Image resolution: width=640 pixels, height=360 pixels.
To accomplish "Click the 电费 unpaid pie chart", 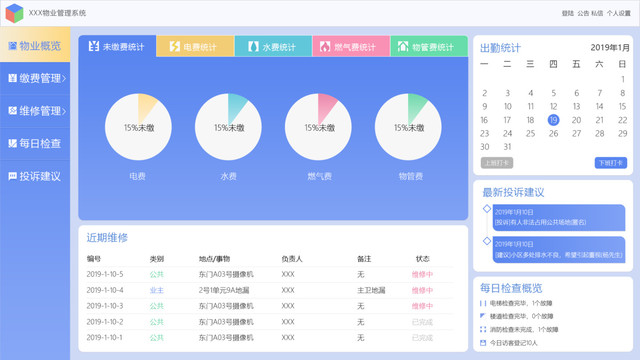I will [138, 127].
